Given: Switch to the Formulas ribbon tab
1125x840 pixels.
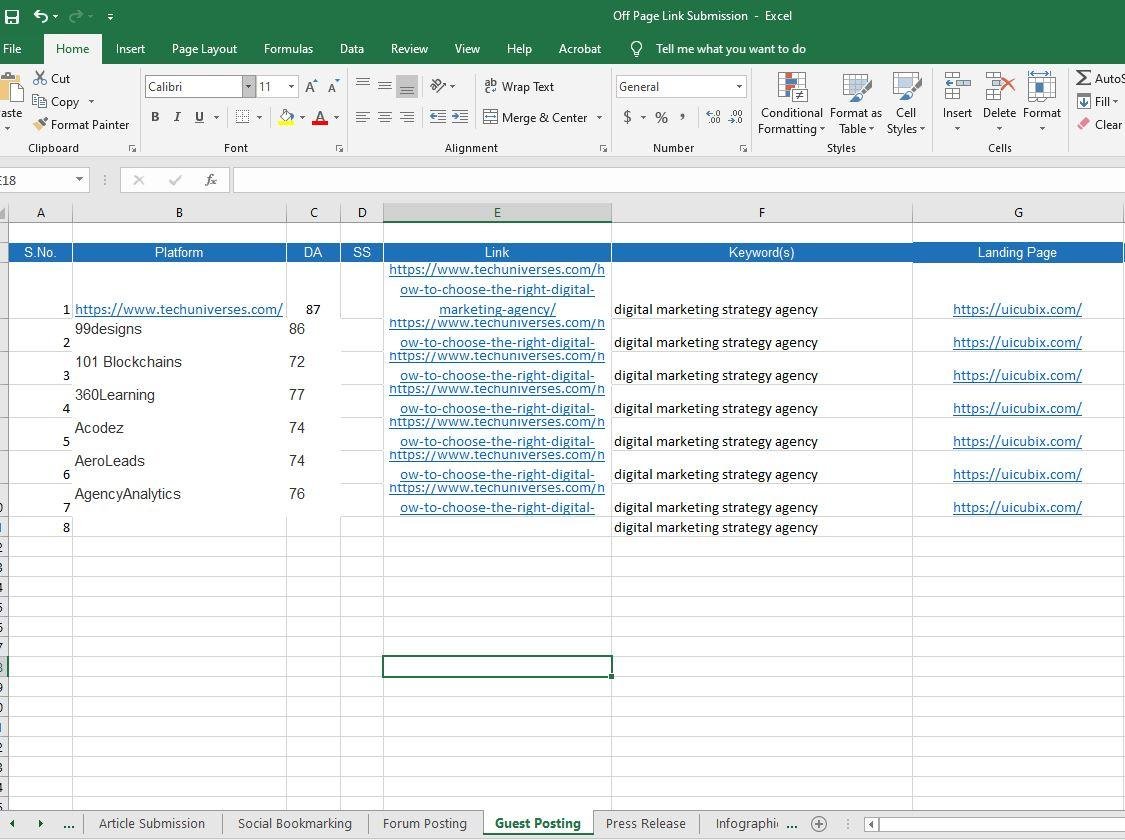Looking at the screenshot, I should [288, 49].
